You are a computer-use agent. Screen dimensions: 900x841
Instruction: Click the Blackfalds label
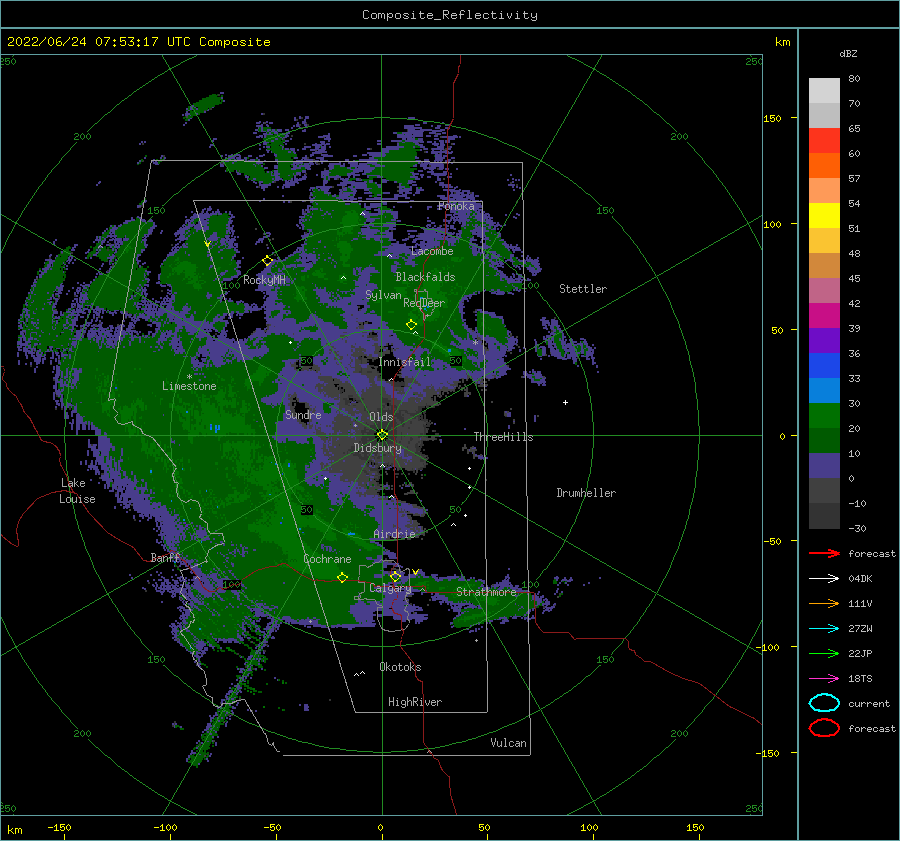pos(425,277)
